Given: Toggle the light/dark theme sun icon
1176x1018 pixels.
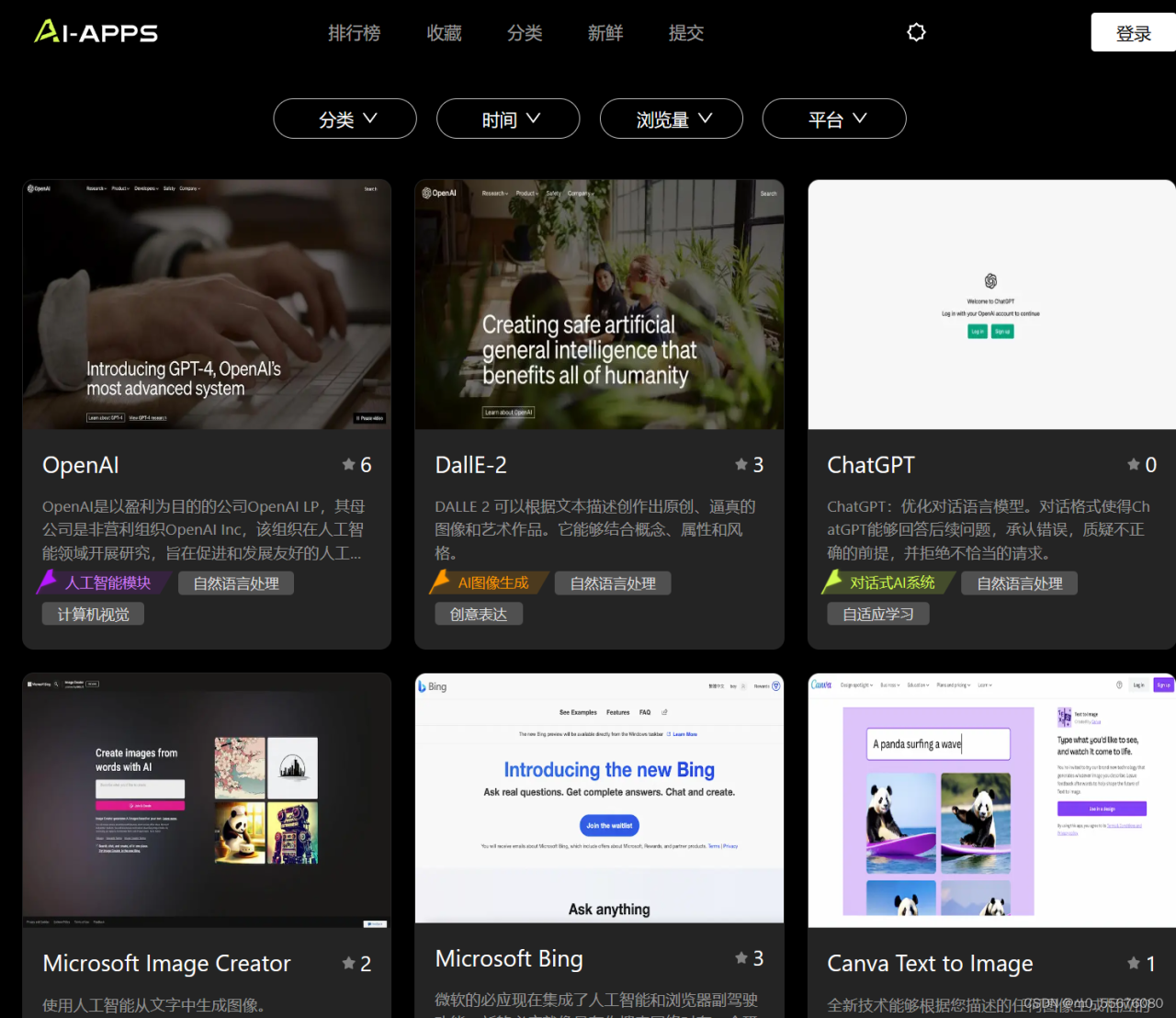Looking at the screenshot, I should coord(916,33).
